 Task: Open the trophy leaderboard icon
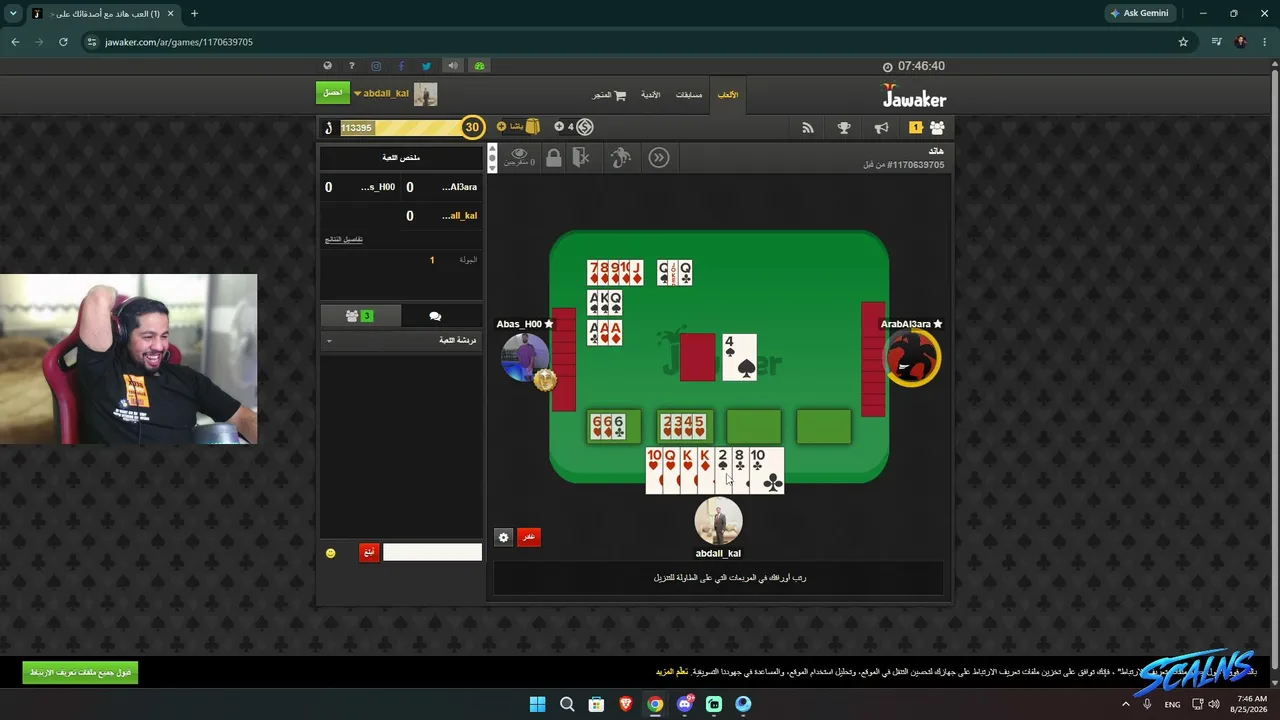[x=844, y=127]
